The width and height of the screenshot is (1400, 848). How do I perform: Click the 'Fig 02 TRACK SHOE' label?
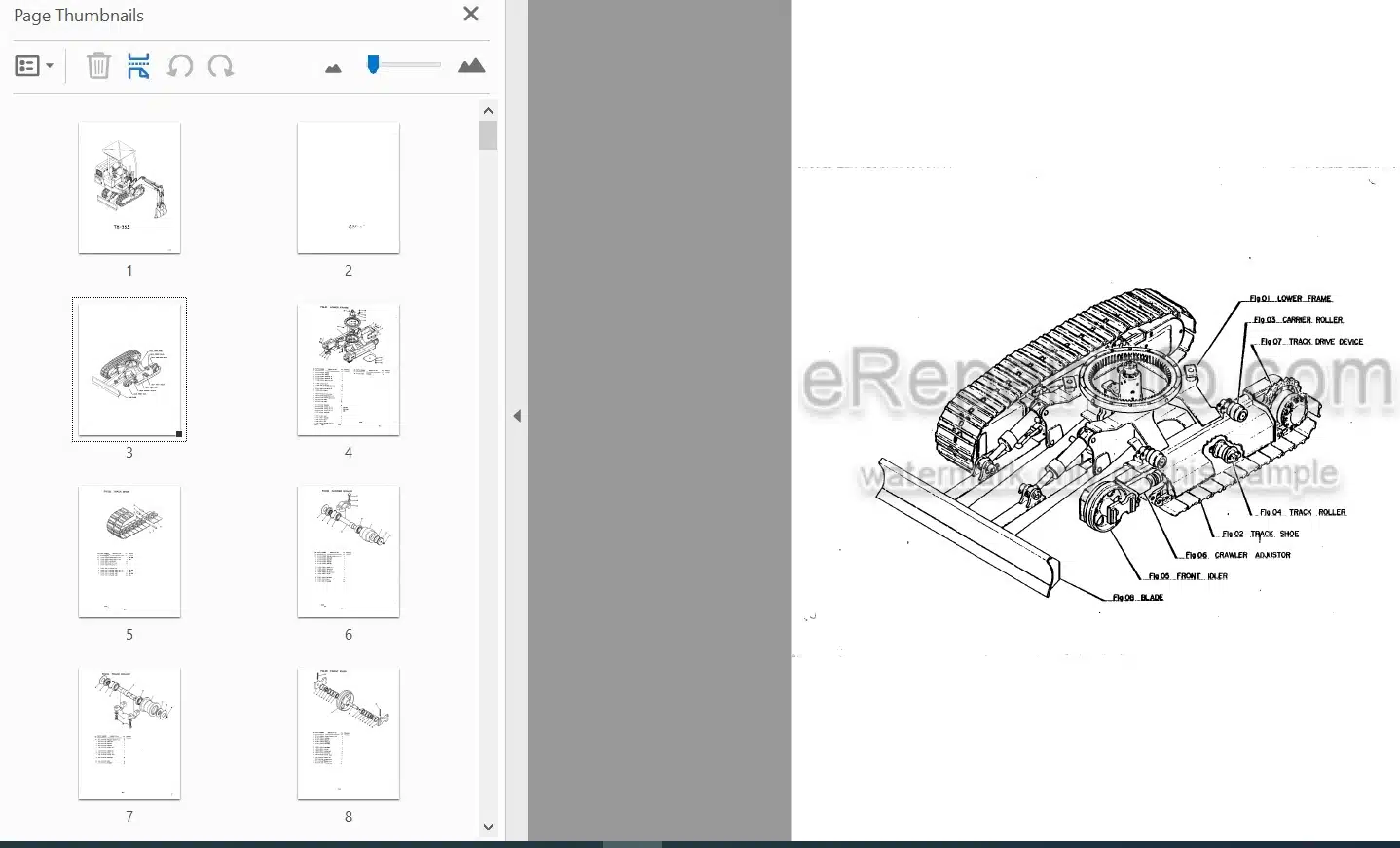(x=1260, y=534)
